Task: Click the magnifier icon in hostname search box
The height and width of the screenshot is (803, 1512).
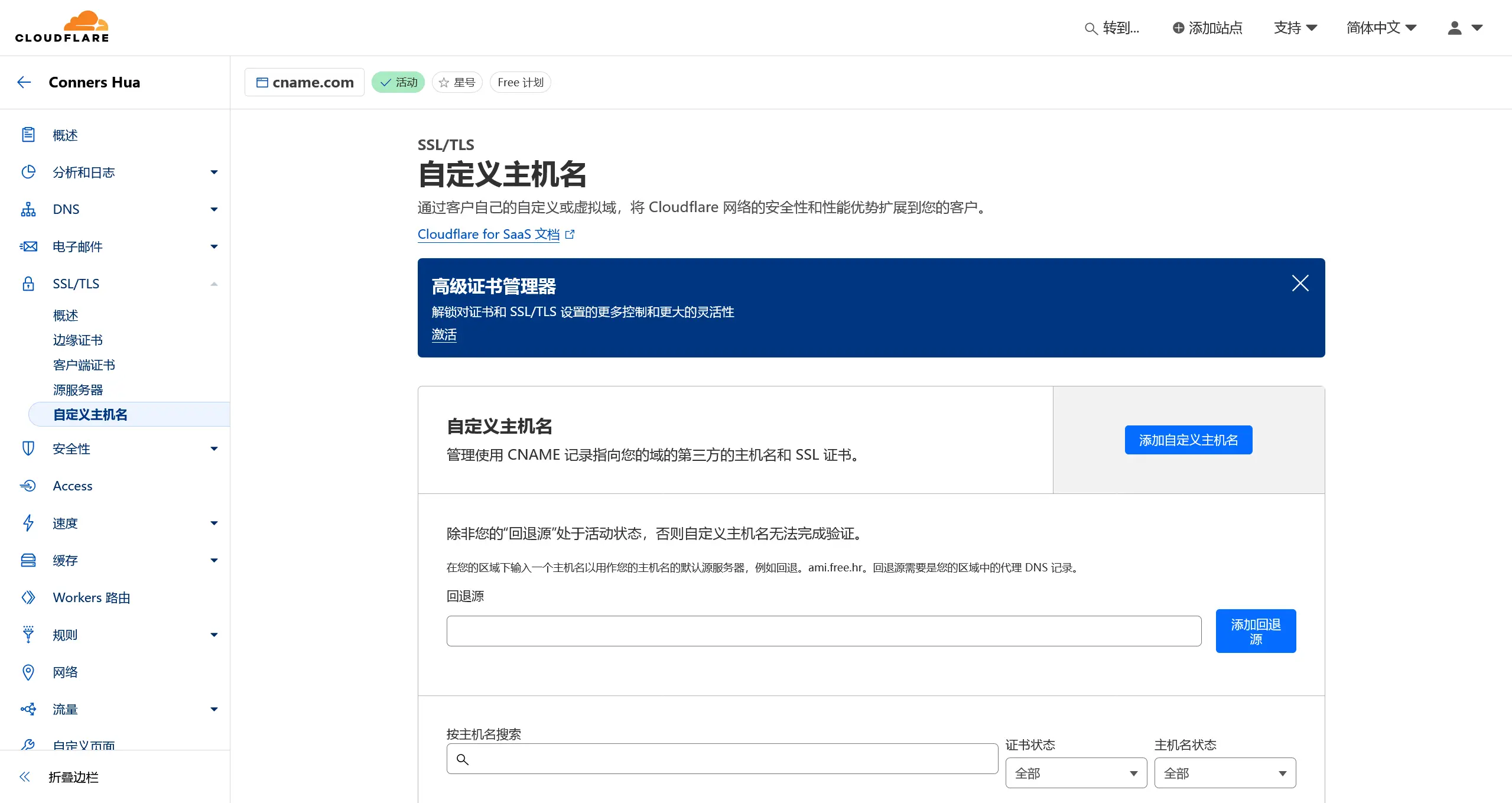Action: [463, 759]
